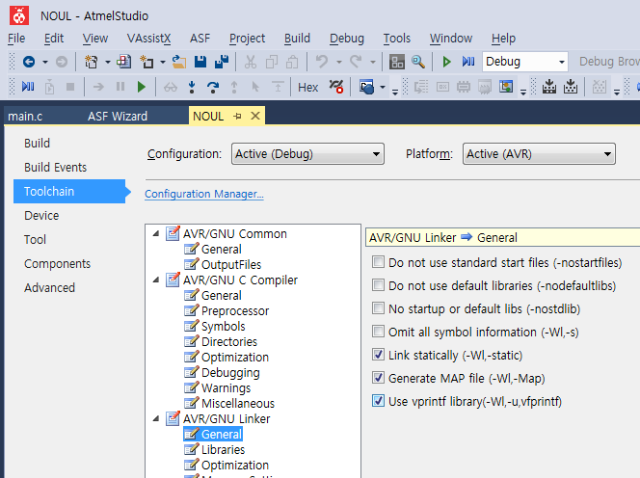Viewport: 640px width, 478px height.
Task: Open the Build menu
Action: tap(297, 38)
